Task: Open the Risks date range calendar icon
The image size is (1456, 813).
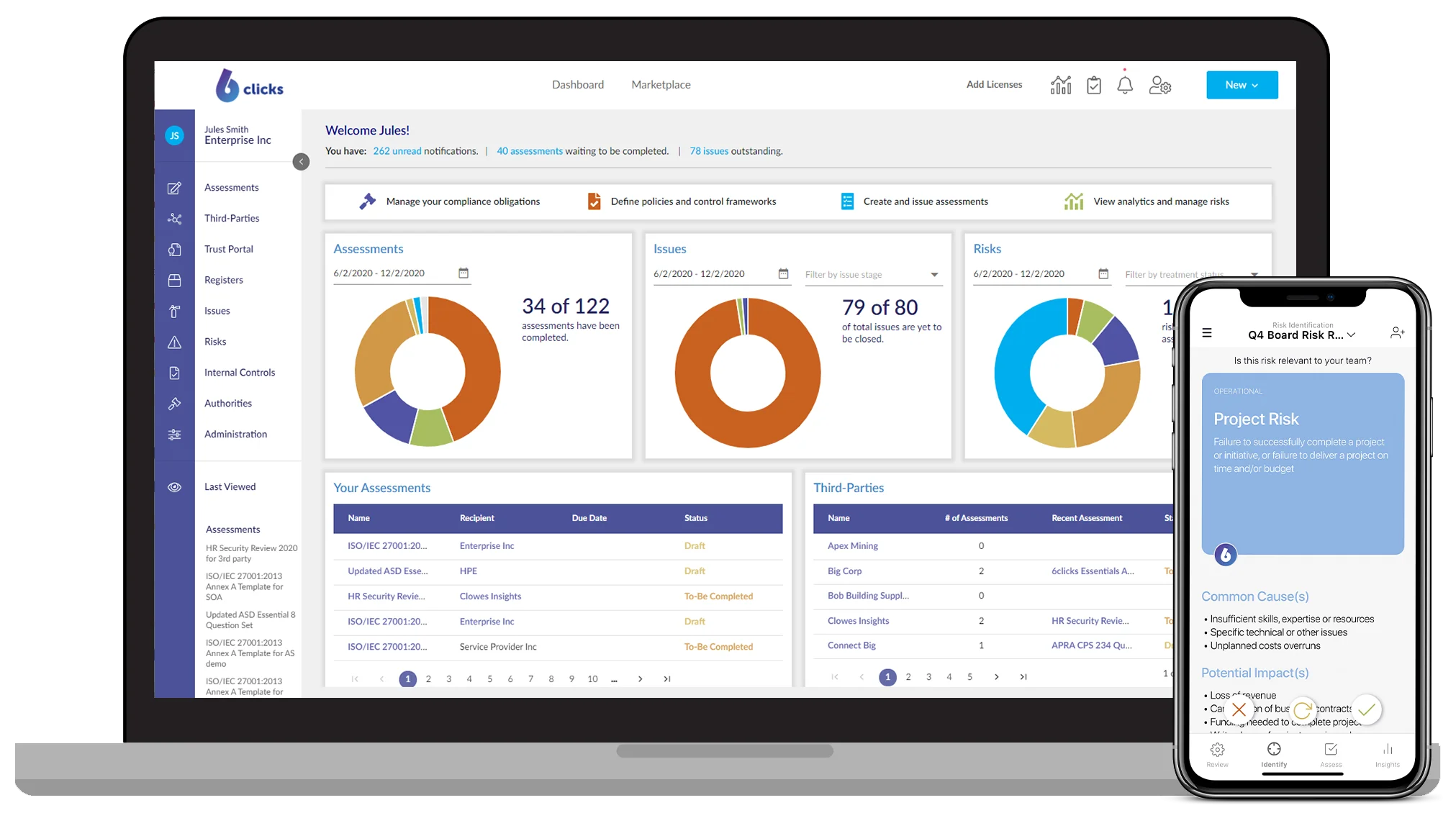Action: click(x=1103, y=273)
